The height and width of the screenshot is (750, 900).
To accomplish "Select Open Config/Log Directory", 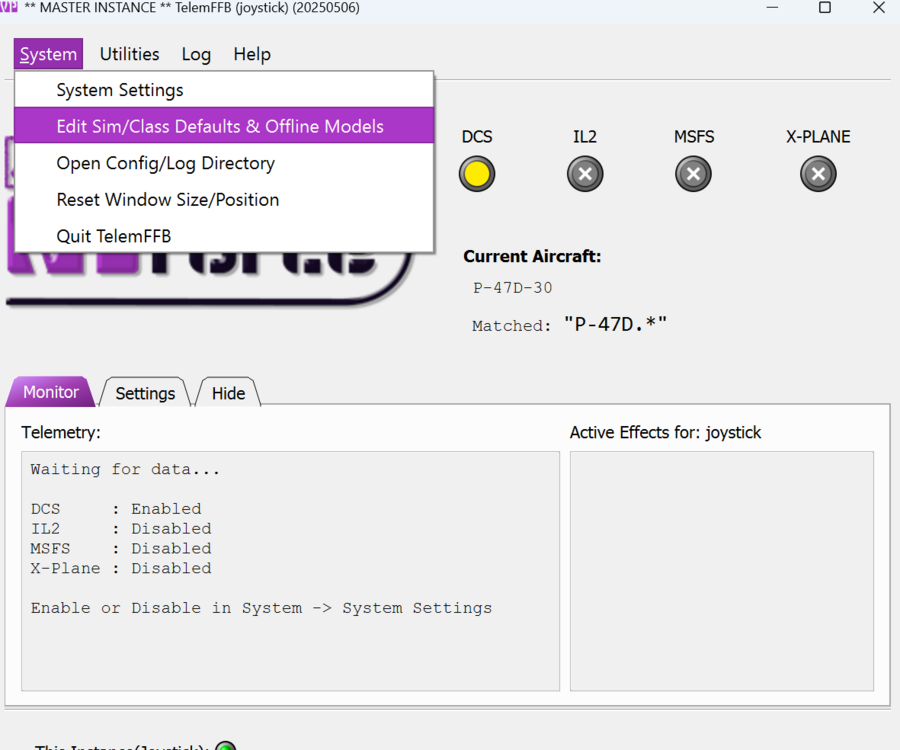I will tap(224, 163).
